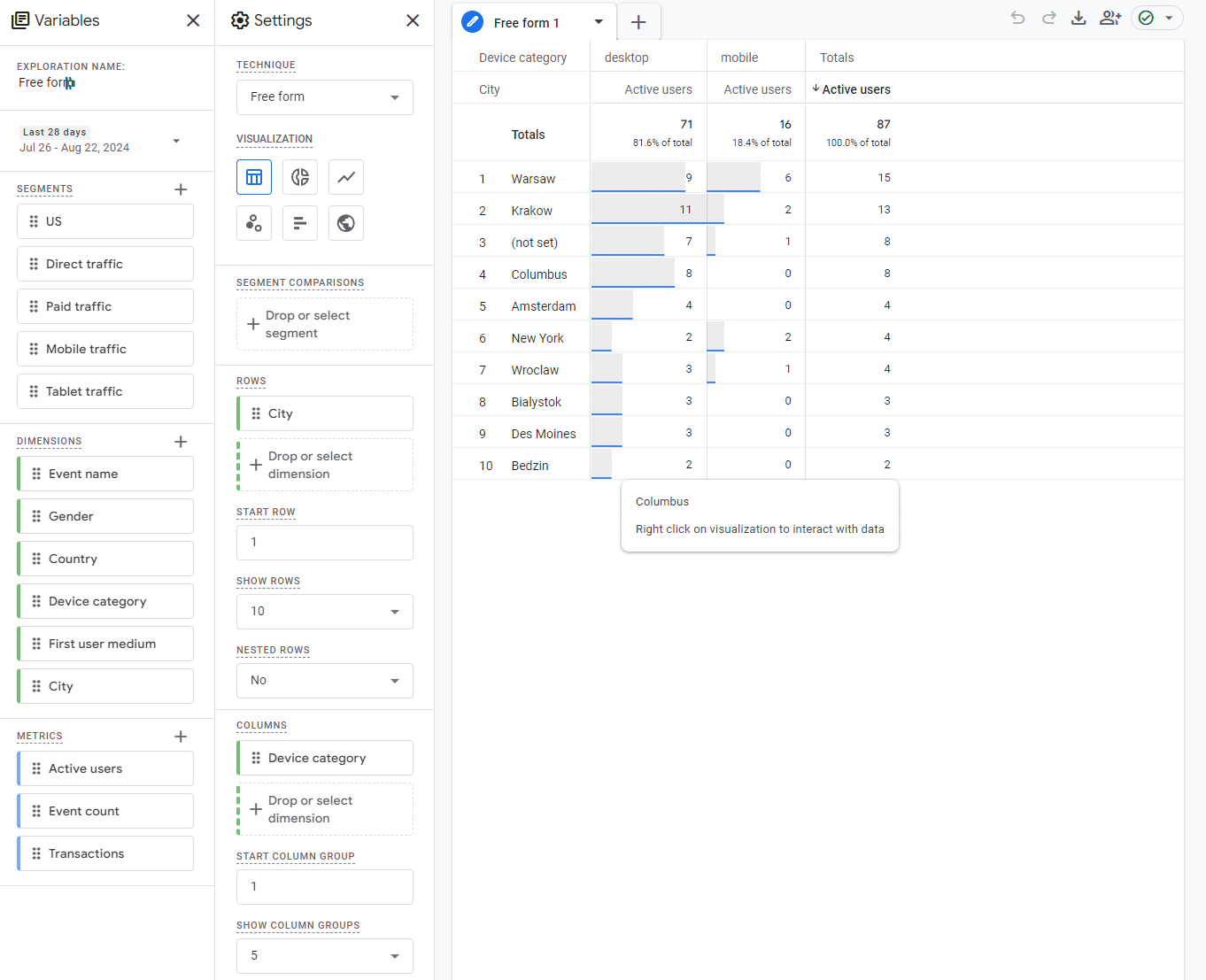Select the donut chart visualization
1206x980 pixels.
300,177
